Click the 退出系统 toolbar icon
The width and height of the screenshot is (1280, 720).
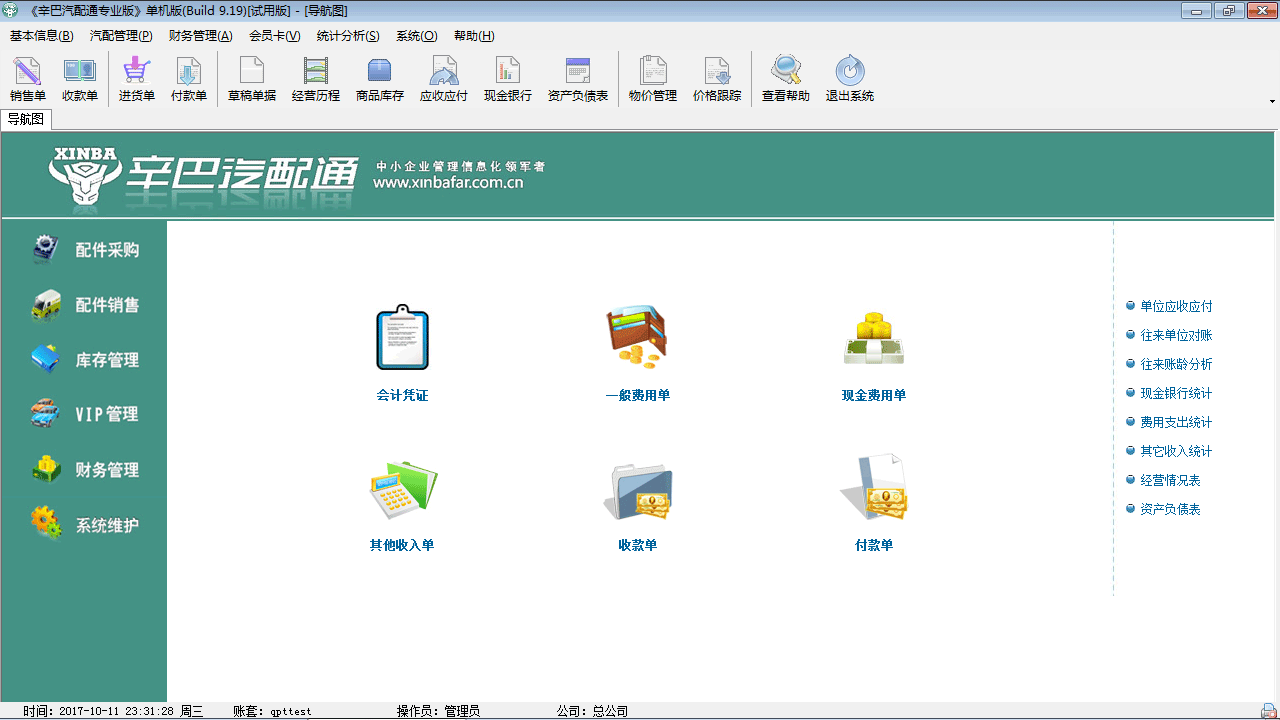[x=850, y=79]
